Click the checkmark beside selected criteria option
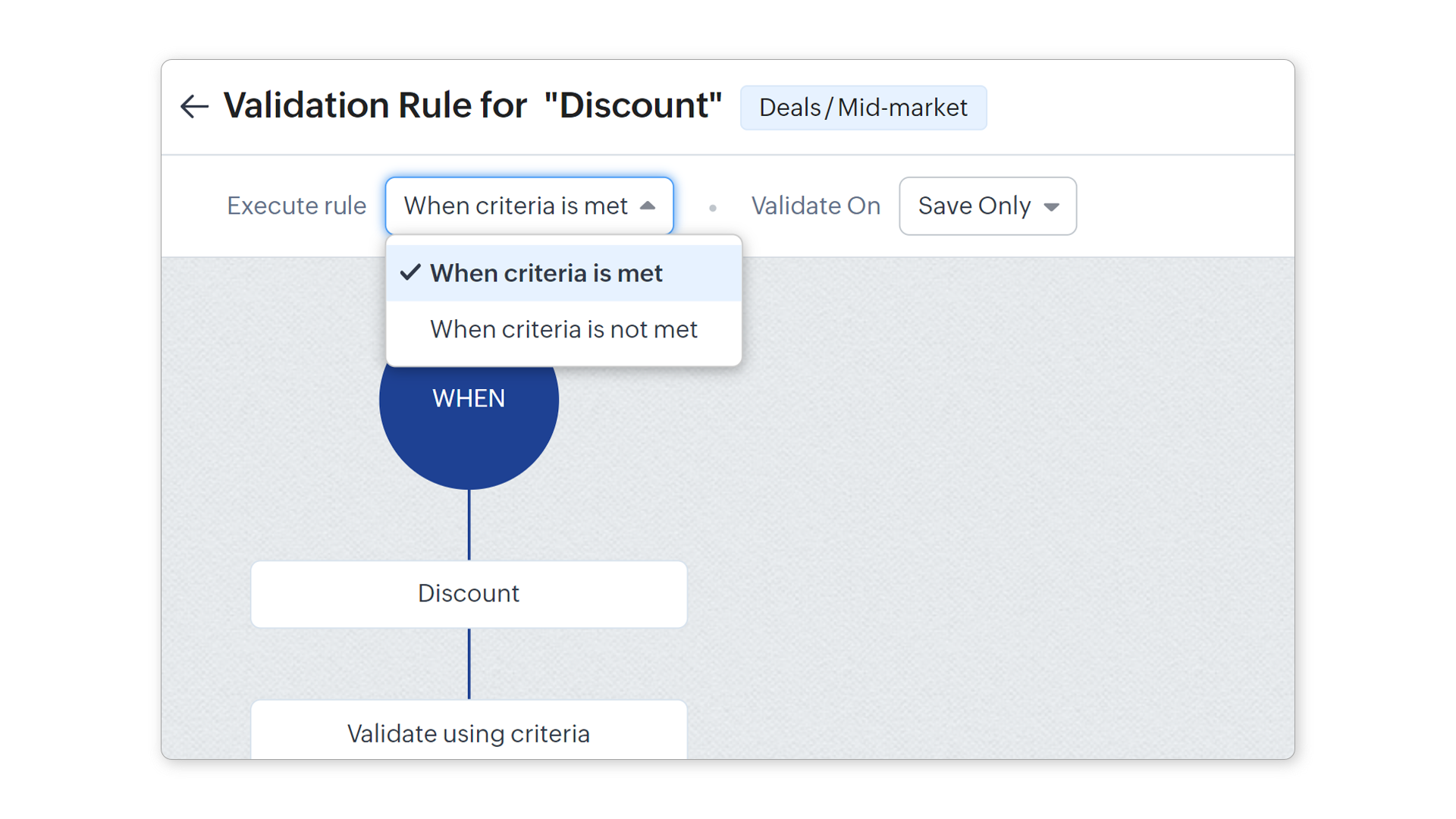The width and height of the screenshot is (1456, 819). click(410, 273)
